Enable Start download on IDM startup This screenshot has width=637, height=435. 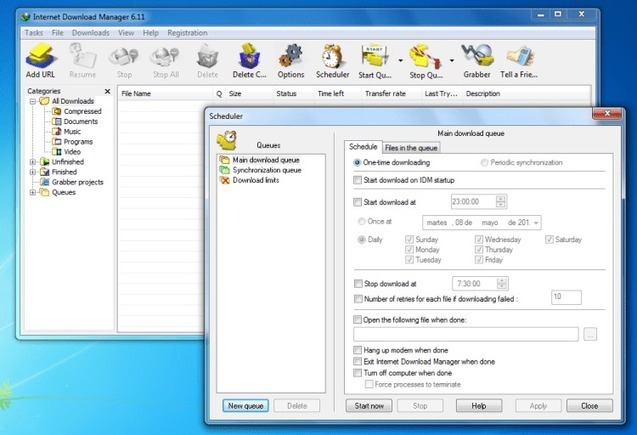click(x=358, y=181)
